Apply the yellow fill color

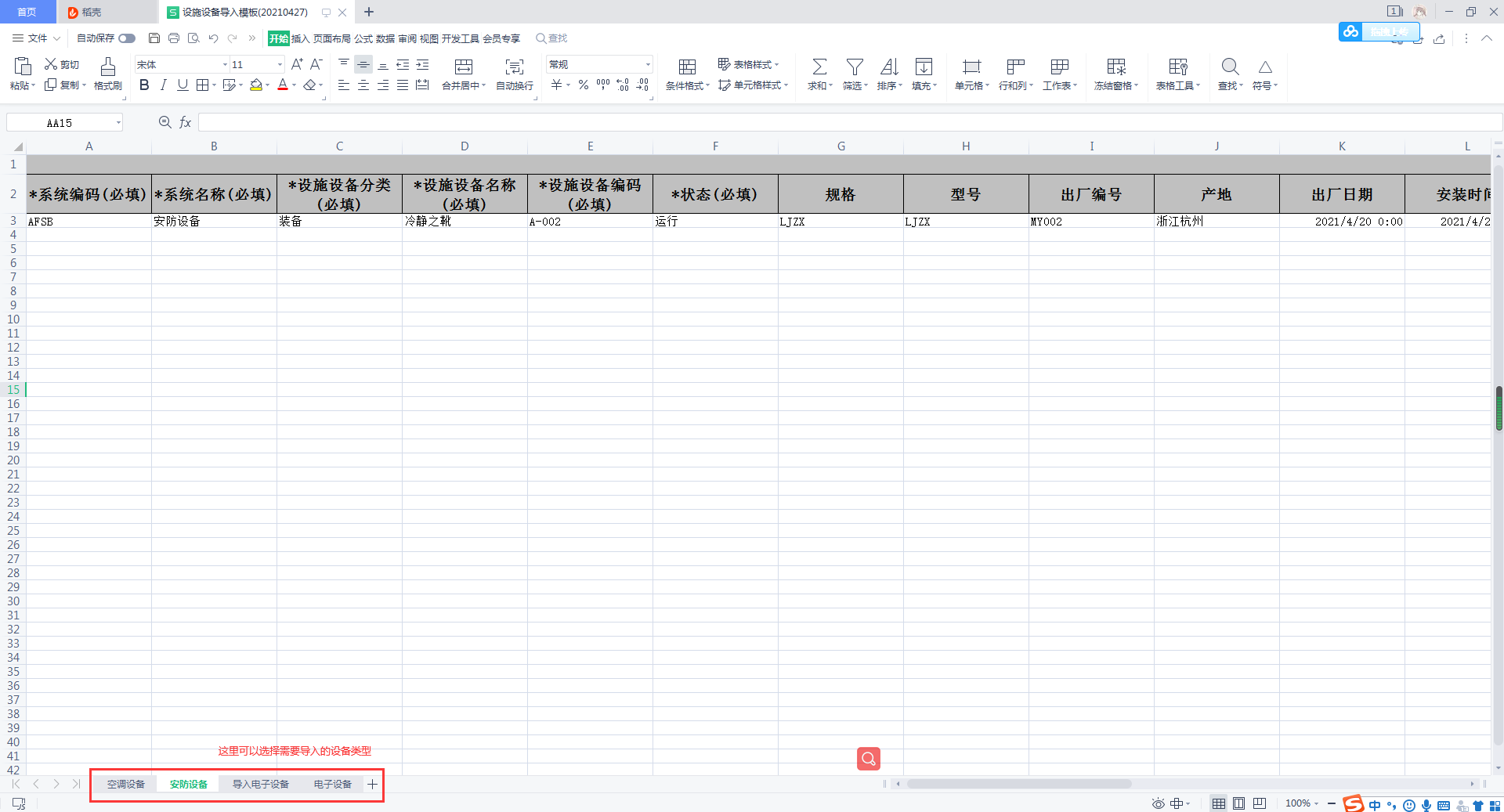coord(256,85)
